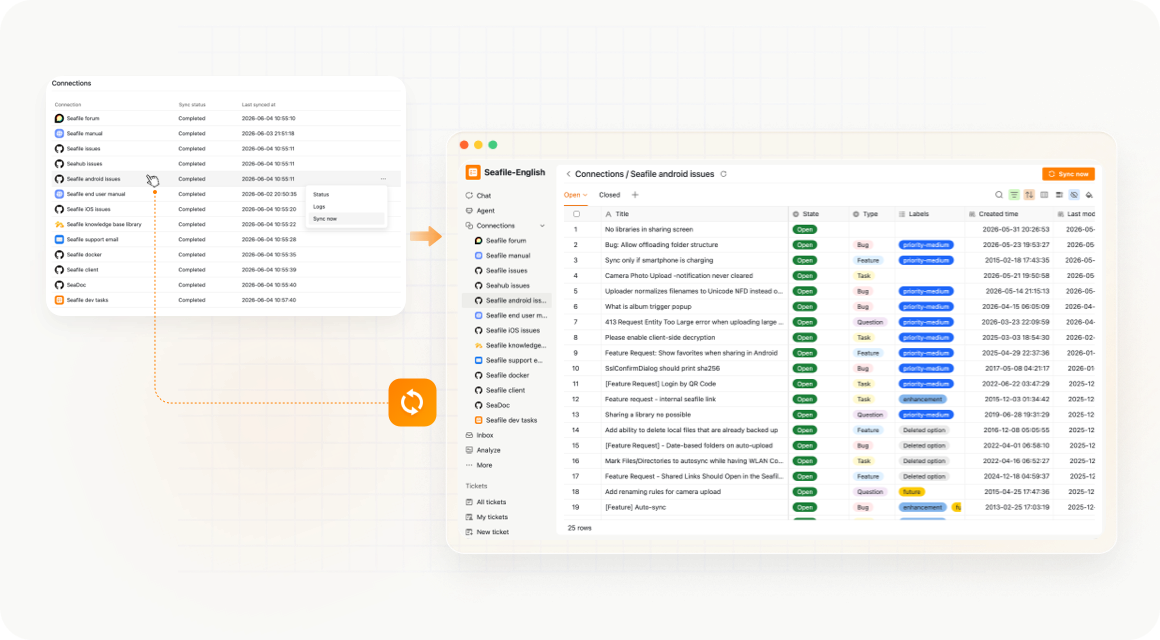Click the 'future' label in row 18
The width and height of the screenshot is (1160, 640).
(911, 492)
